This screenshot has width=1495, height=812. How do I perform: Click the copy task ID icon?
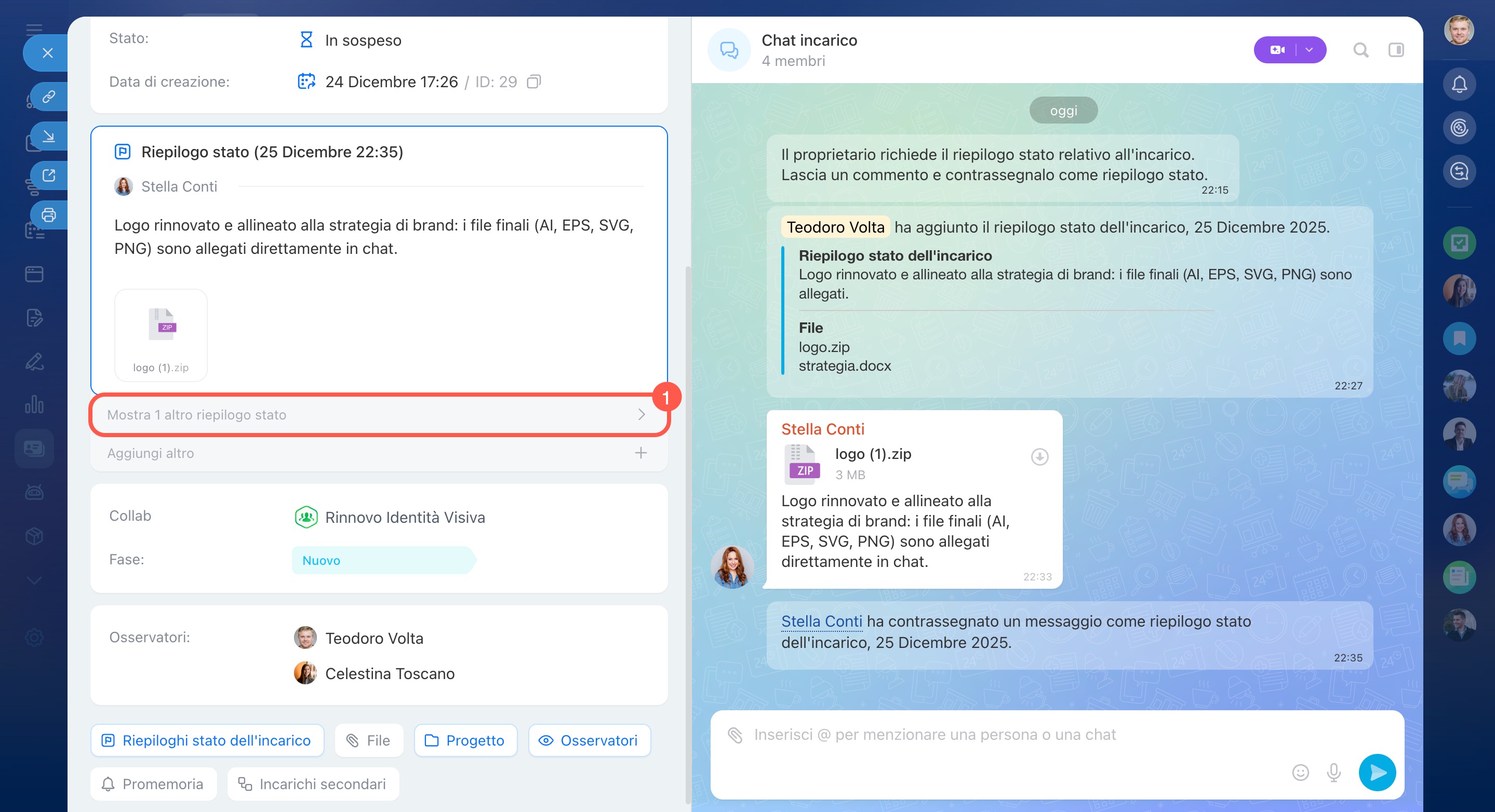click(x=533, y=82)
